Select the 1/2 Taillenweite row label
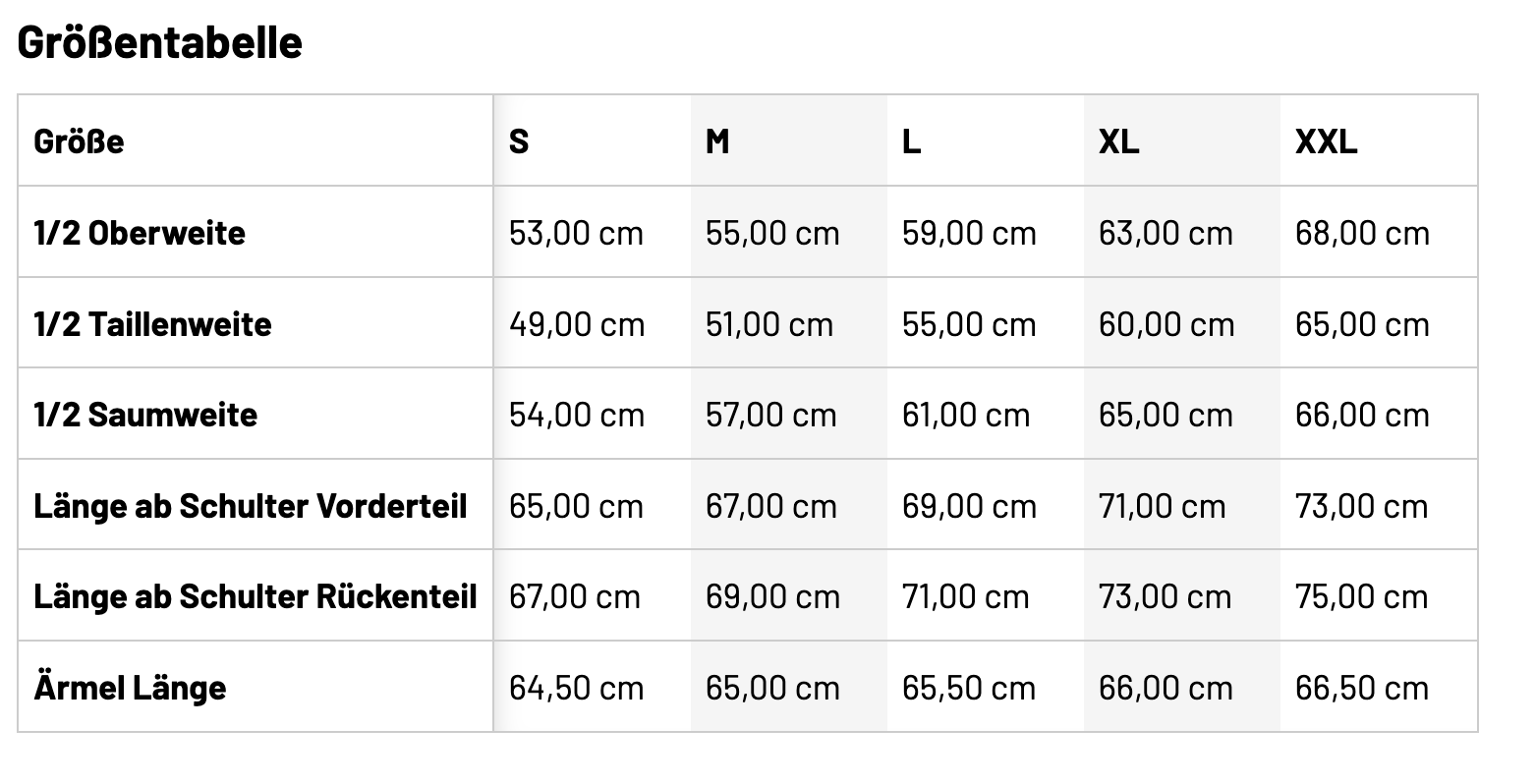Viewport: 1535px width, 784px height. click(x=152, y=324)
